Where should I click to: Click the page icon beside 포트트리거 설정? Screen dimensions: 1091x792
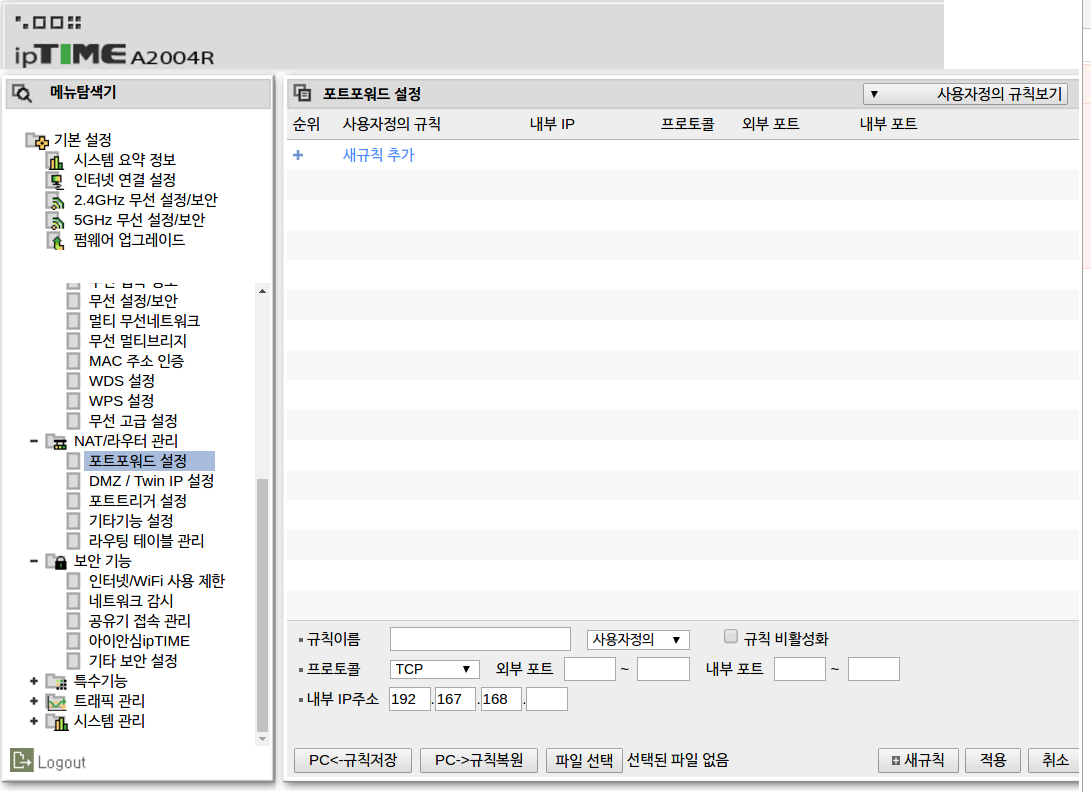point(73,501)
